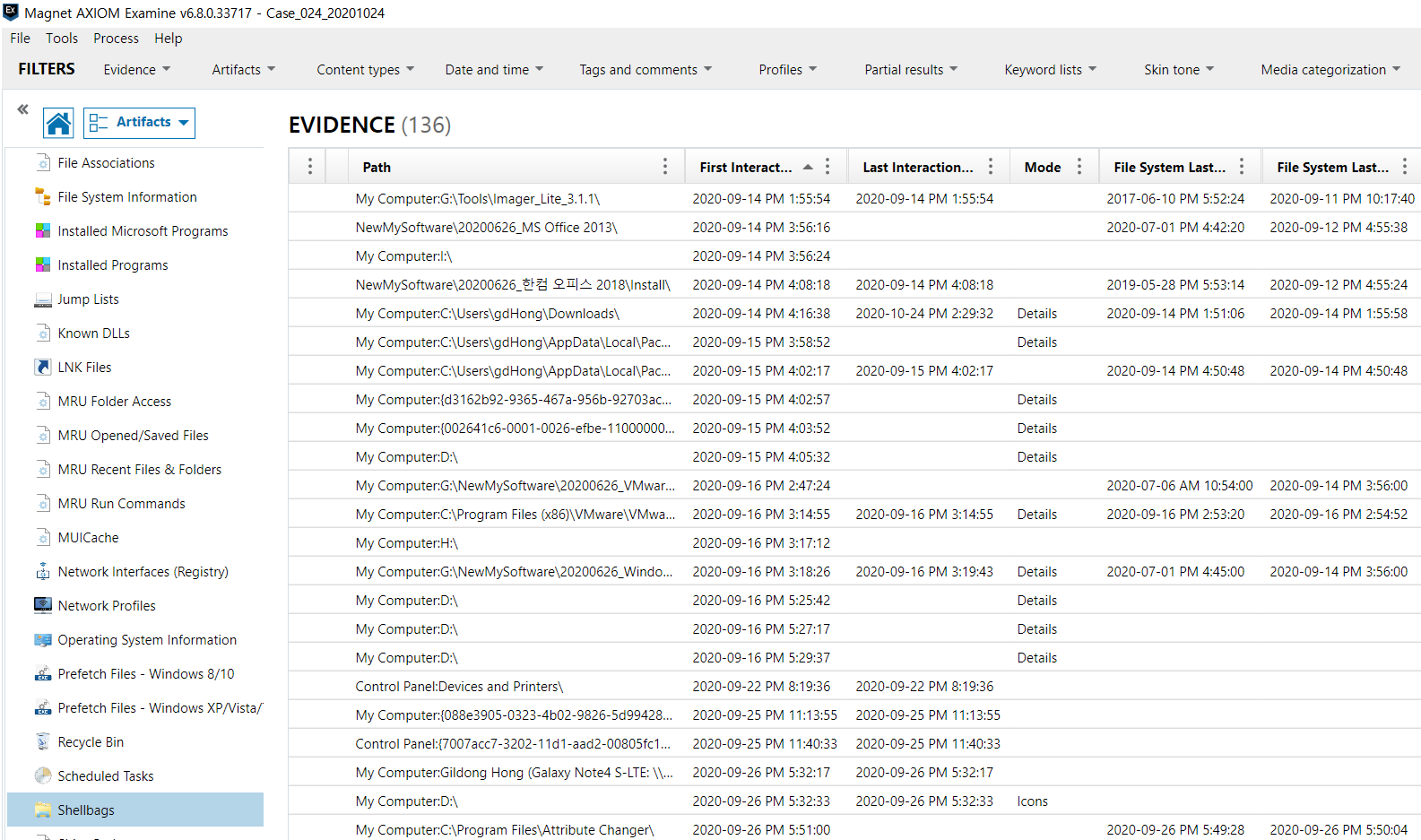Sort by First Interaction column header
This screenshot has width=1421, height=840.
pos(746,167)
